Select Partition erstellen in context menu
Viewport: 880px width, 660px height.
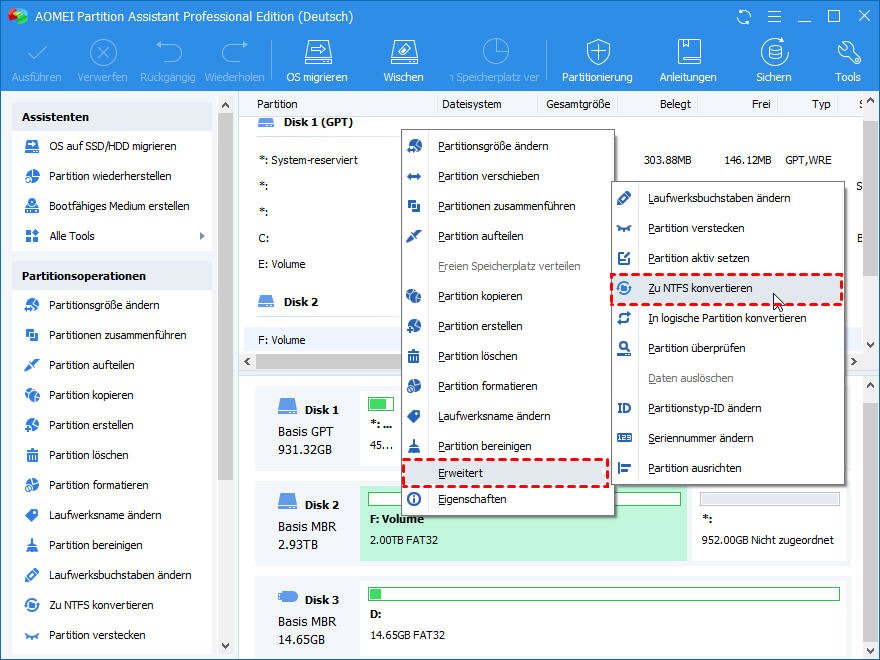pos(508,326)
